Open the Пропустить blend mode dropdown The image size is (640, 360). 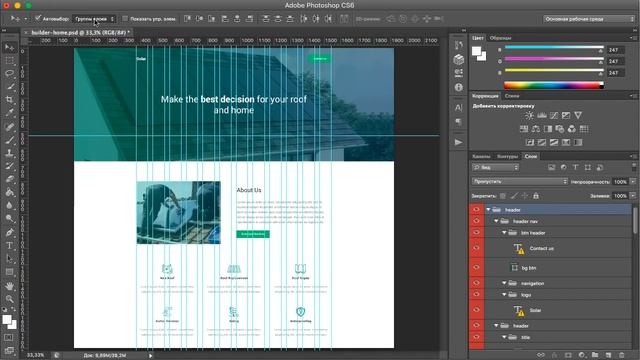click(x=519, y=181)
